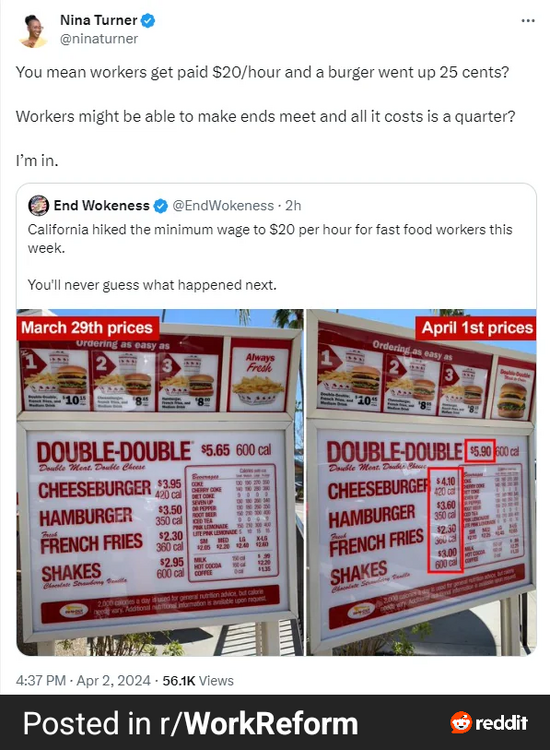
Task: Open the @EndWokeness handle link
Action: (223, 206)
